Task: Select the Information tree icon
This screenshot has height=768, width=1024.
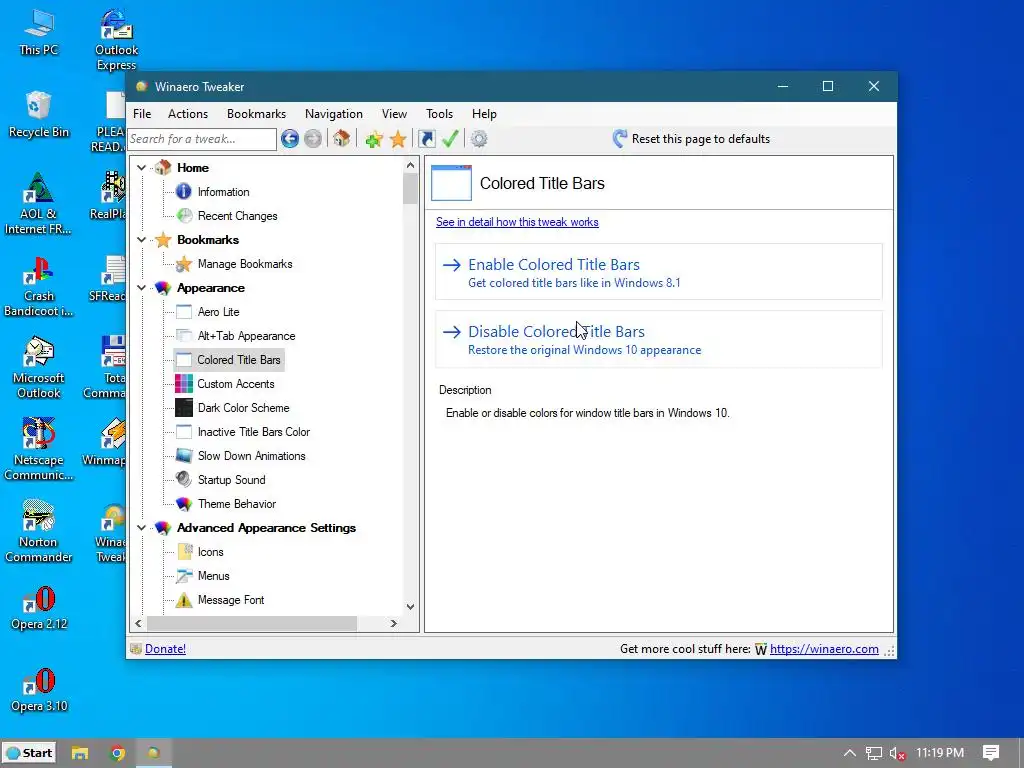Action: pos(184,191)
